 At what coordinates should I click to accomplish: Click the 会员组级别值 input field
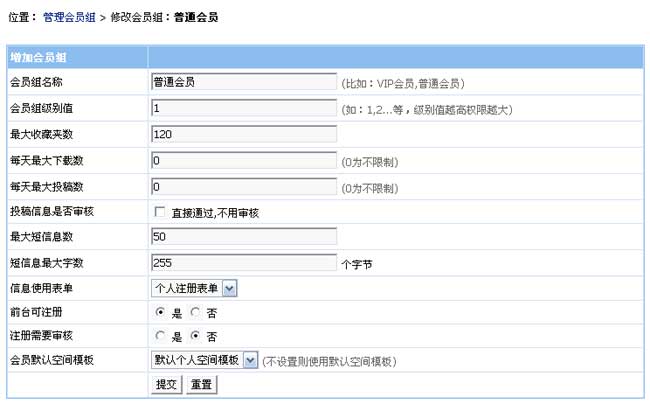[244, 108]
